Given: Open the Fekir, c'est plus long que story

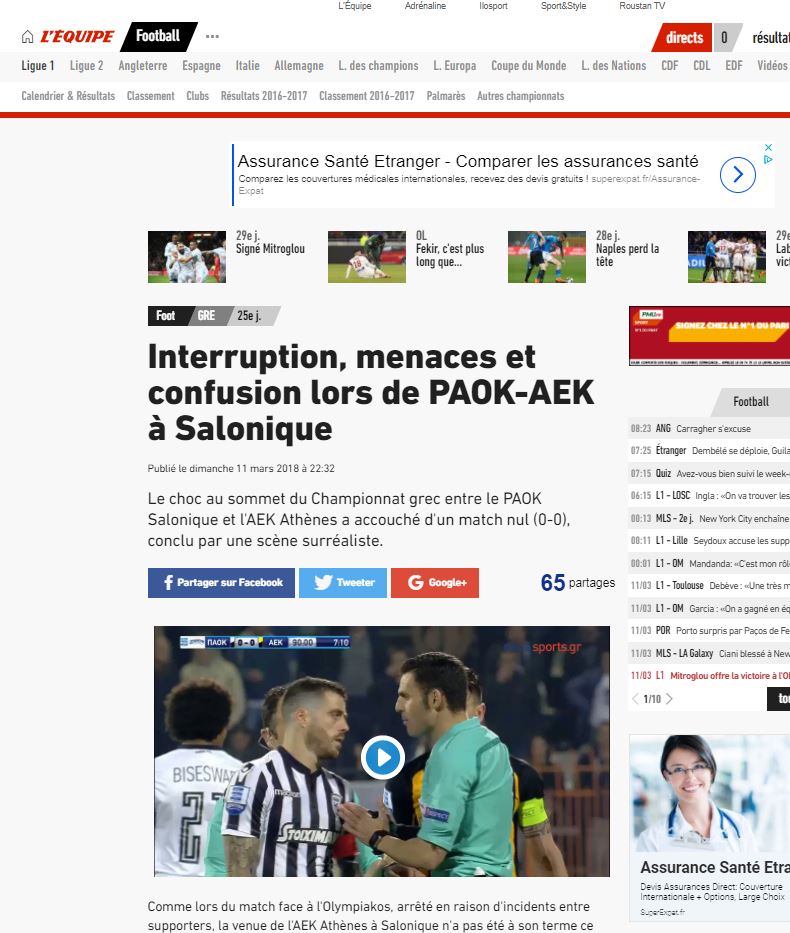Looking at the screenshot, I should click(450, 249).
